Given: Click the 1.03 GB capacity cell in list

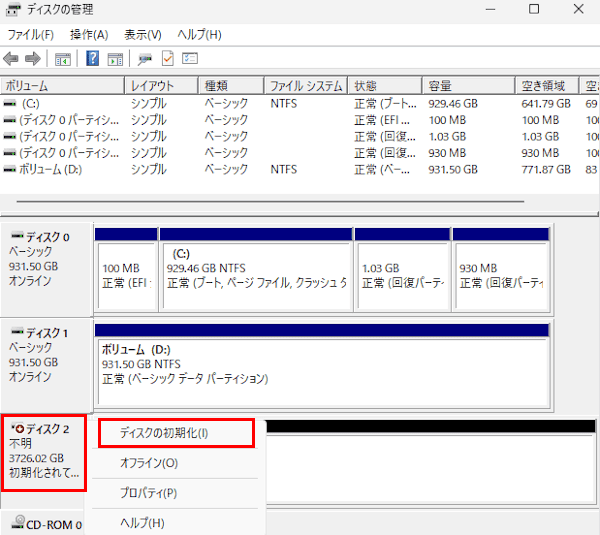Looking at the screenshot, I should 447,136.
